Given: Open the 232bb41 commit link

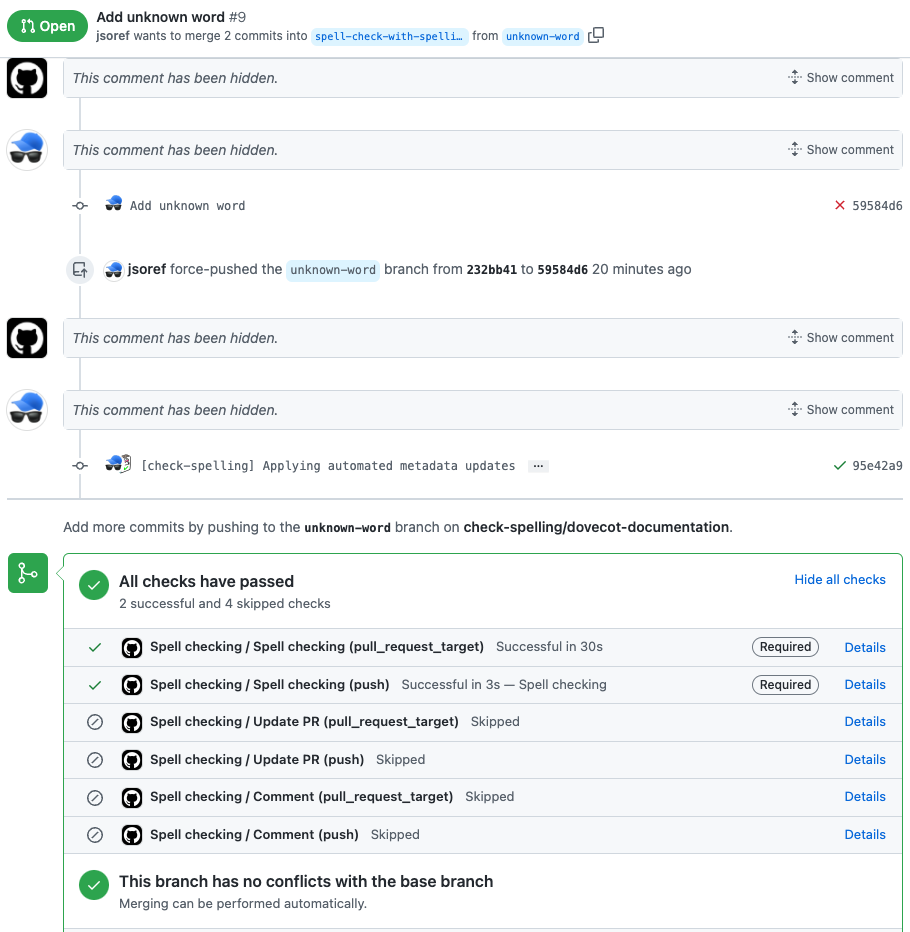Looking at the screenshot, I should [x=492, y=269].
